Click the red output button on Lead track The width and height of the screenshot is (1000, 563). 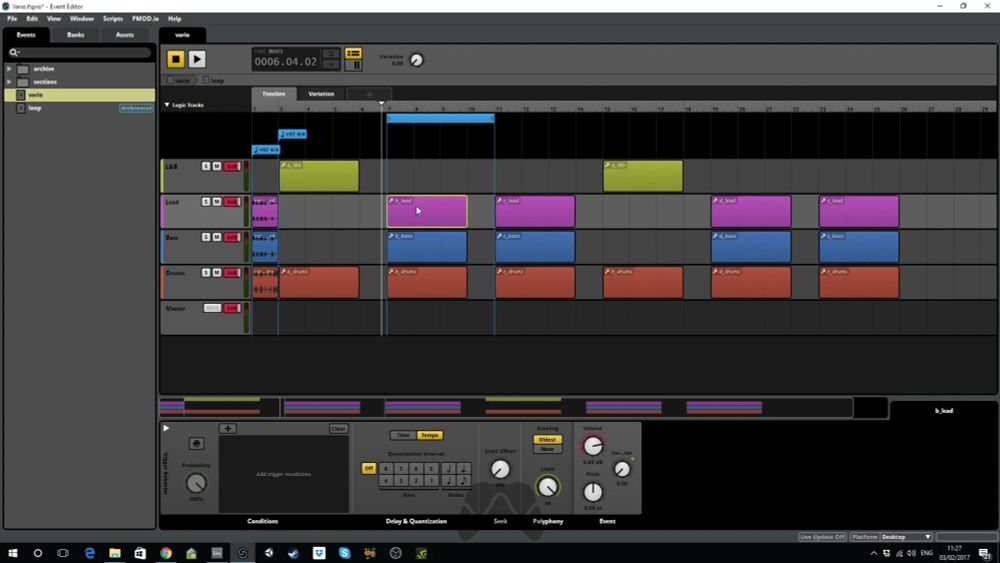[232, 201]
